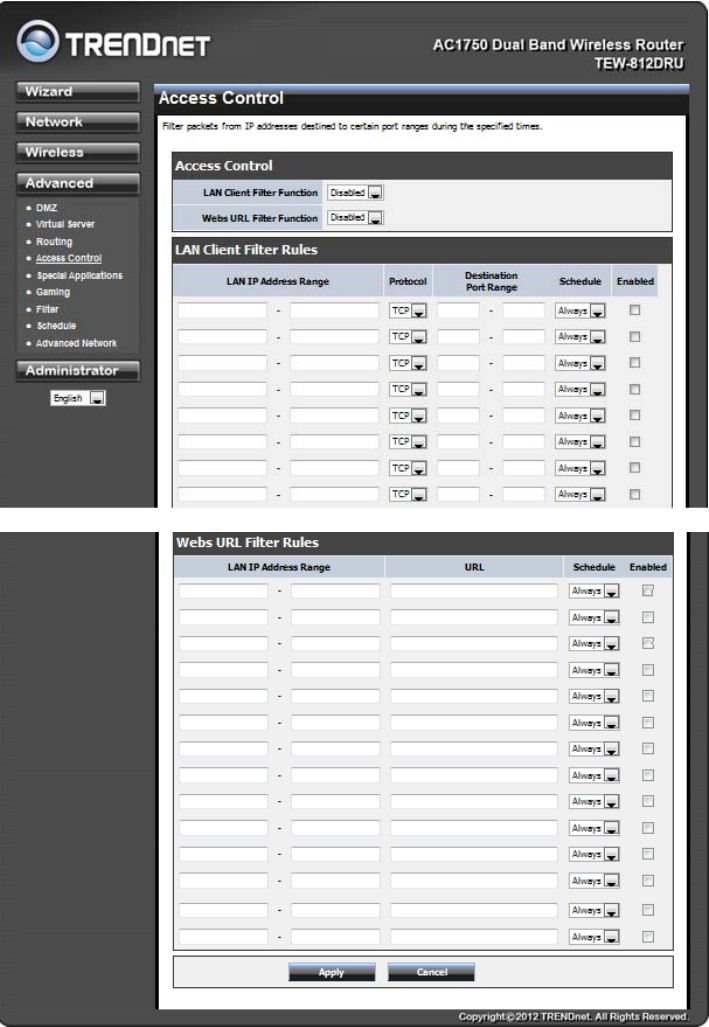The image size is (709, 1027).
Task: Select the Access Control sidebar link
Action: click(x=69, y=258)
